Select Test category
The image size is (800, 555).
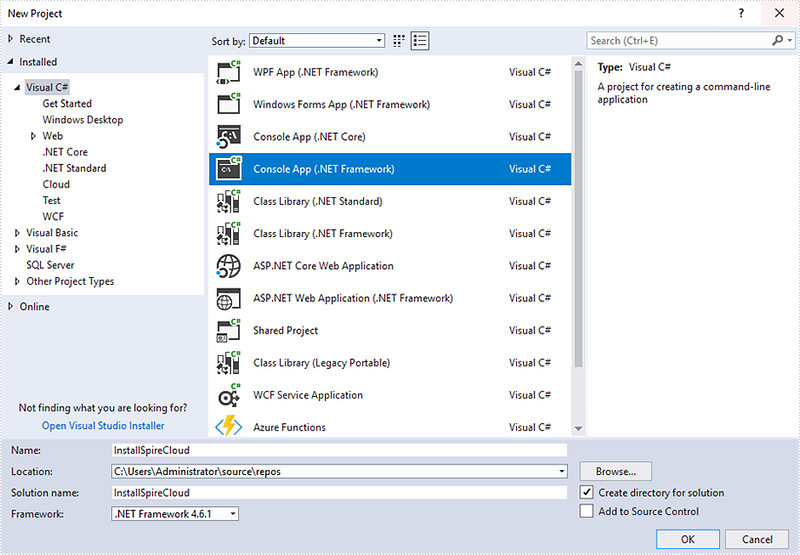tap(51, 200)
